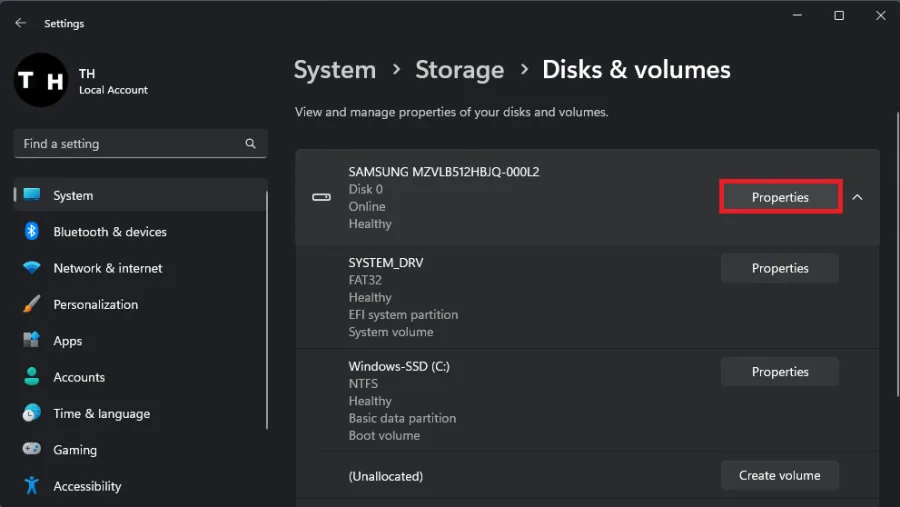Click System in the breadcrumb

pyautogui.click(x=335, y=70)
